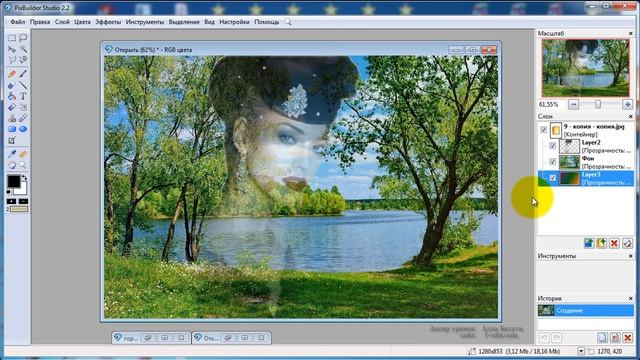Close the Инструменты panel

point(631,256)
